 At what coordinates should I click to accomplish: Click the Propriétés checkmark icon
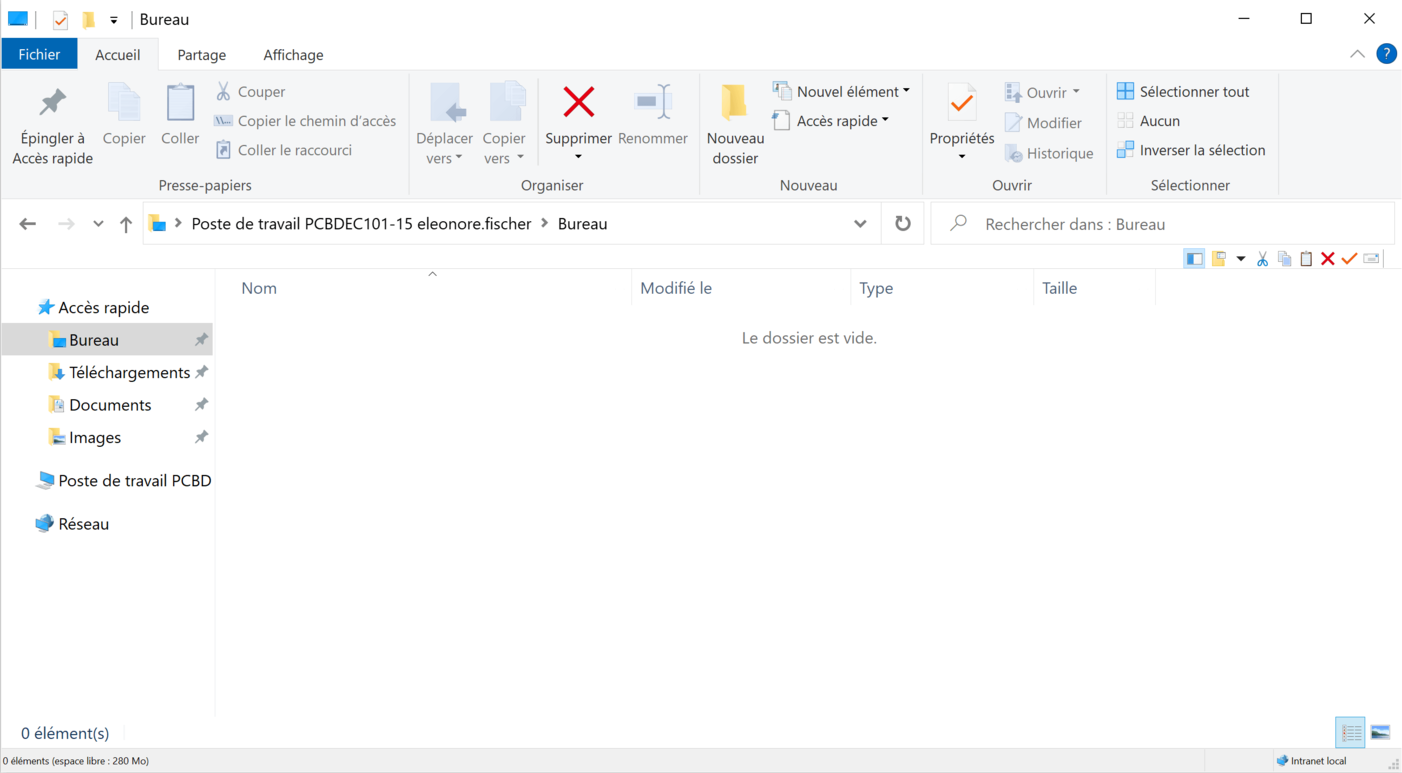[x=961, y=103]
